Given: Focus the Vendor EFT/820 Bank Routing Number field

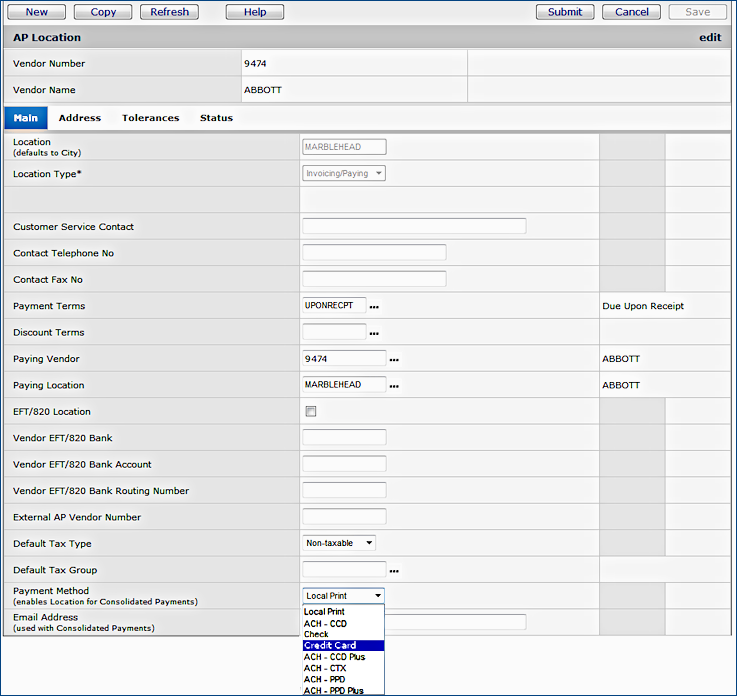Looking at the screenshot, I should click(x=344, y=491).
